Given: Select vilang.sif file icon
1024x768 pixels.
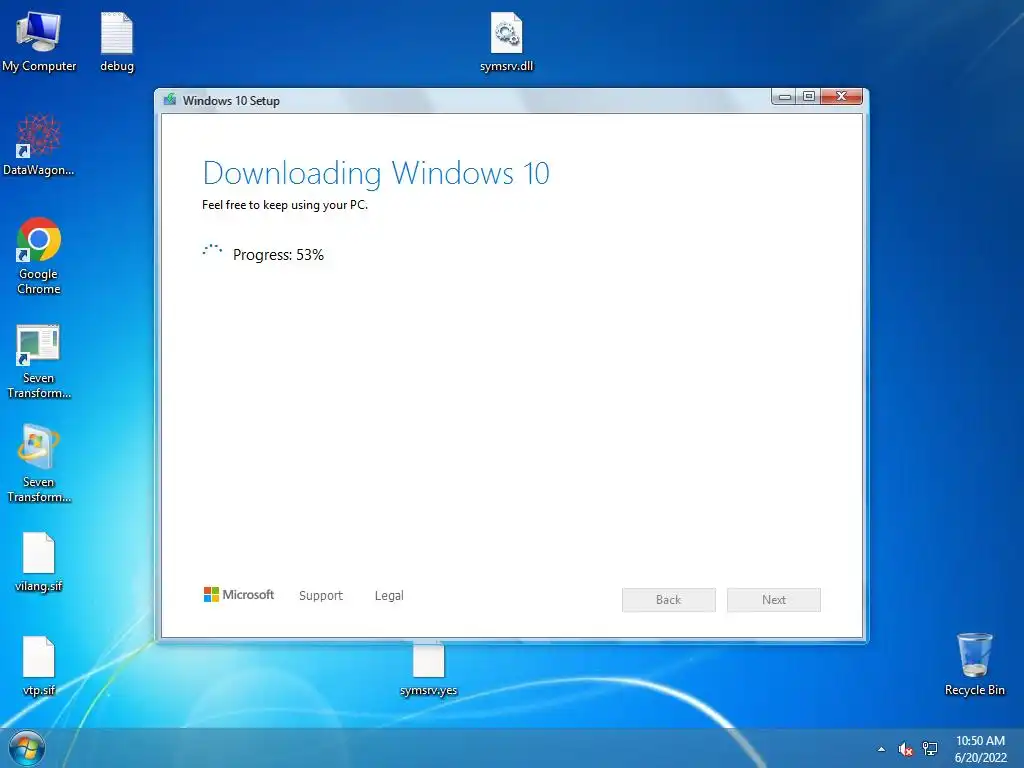Looking at the screenshot, I should pyautogui.click(x=39, y=562).
